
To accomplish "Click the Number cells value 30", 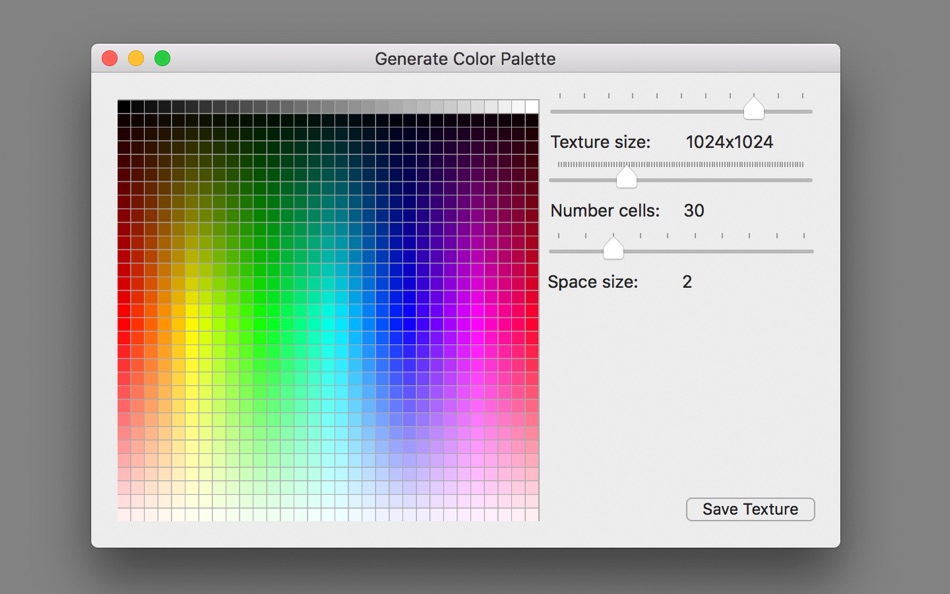I will pyautogui.click(x=693, y=211).
